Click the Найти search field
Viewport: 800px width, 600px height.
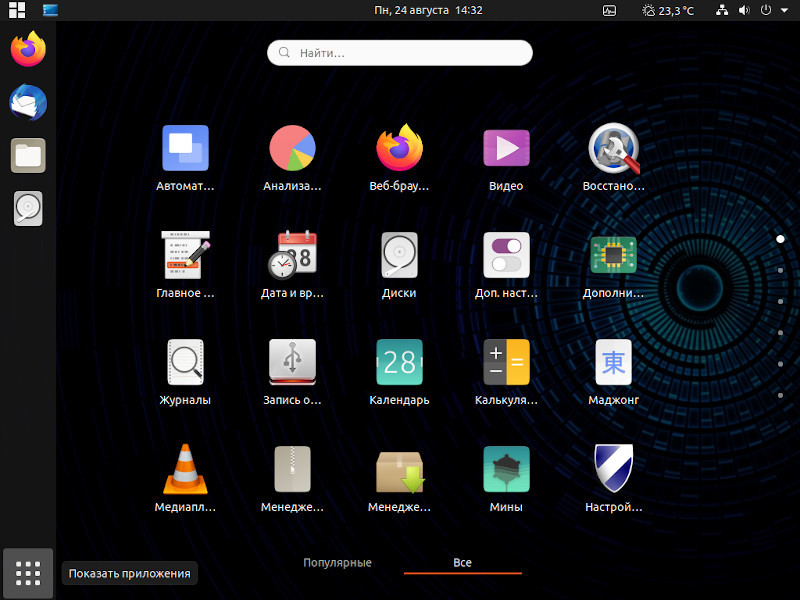400,53
